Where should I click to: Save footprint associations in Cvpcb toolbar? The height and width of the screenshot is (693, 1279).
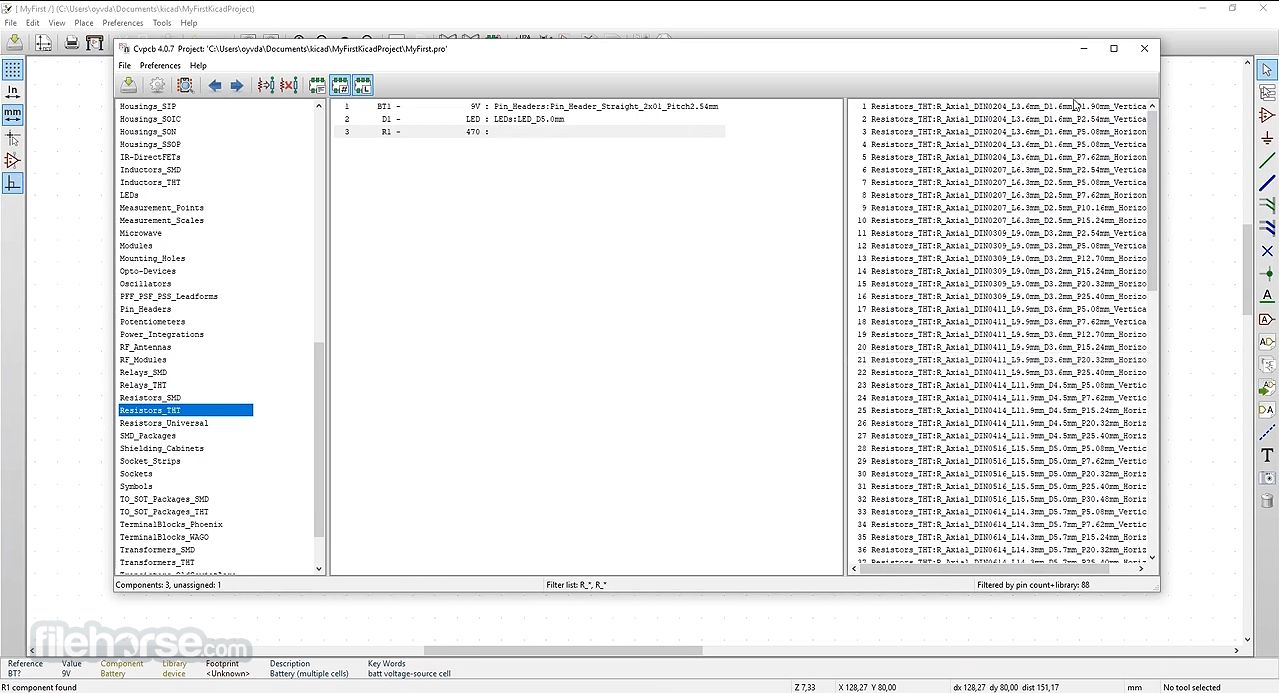pos(128,85)
